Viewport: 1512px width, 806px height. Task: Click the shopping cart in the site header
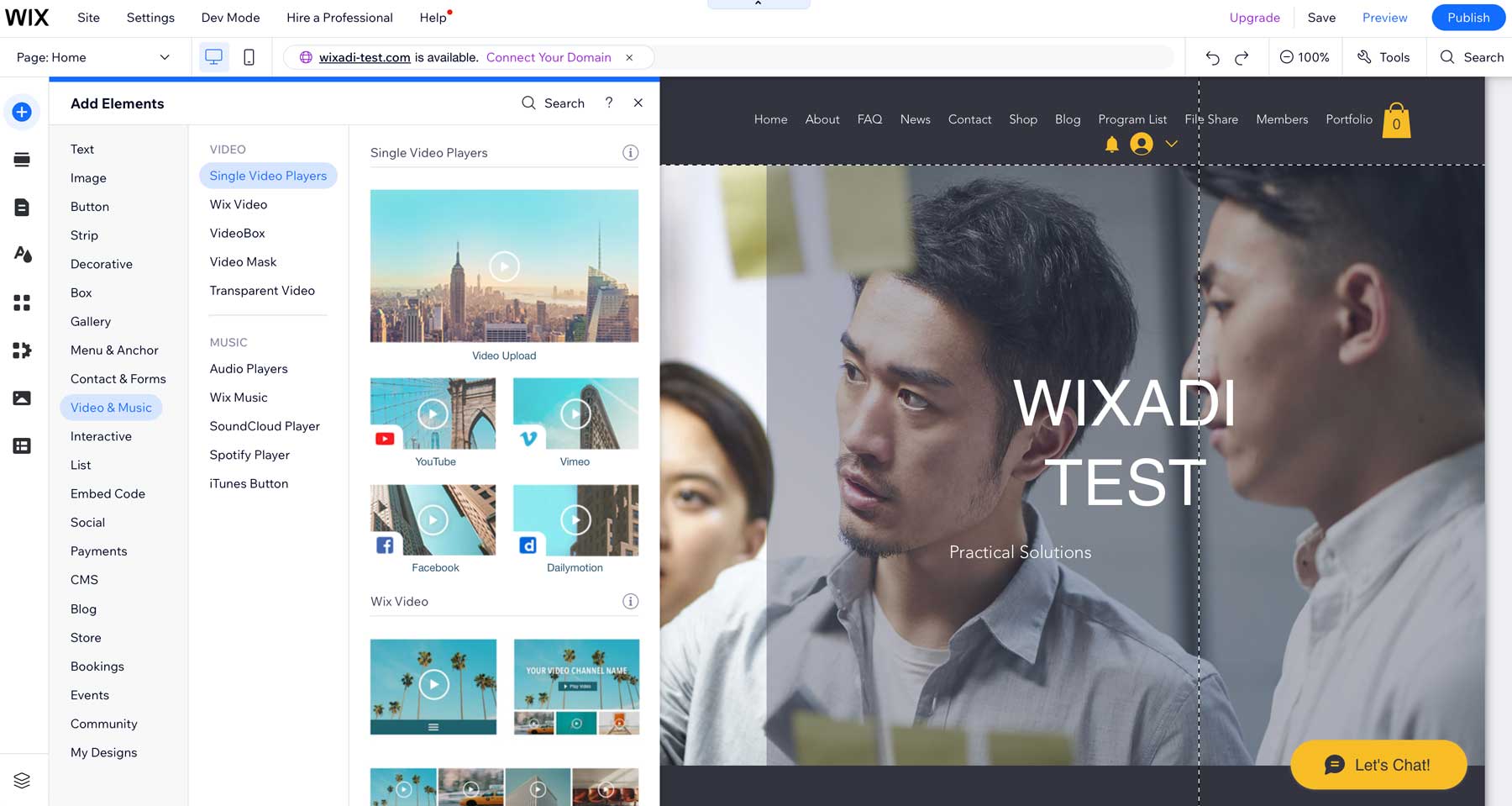point(1396,120)
